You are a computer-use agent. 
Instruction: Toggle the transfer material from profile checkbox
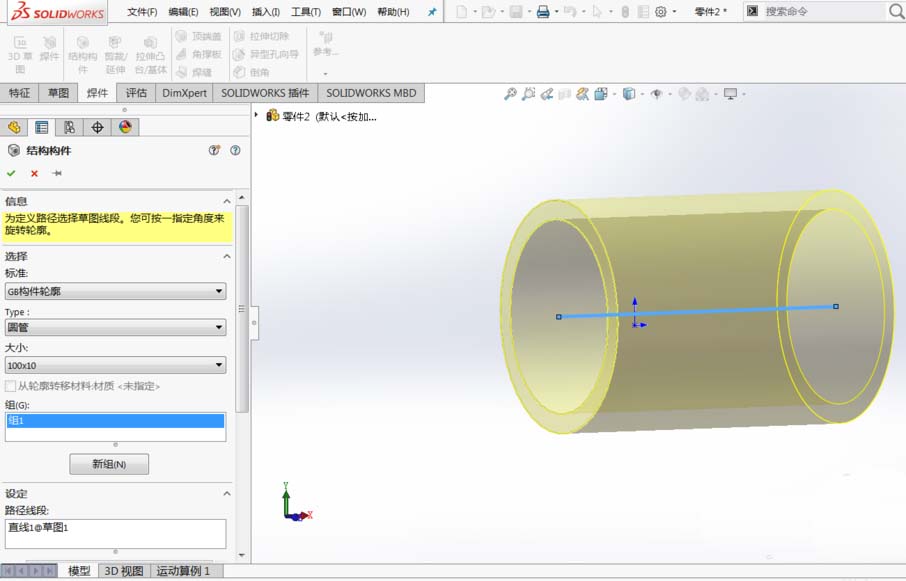click(x=10, y=386)
